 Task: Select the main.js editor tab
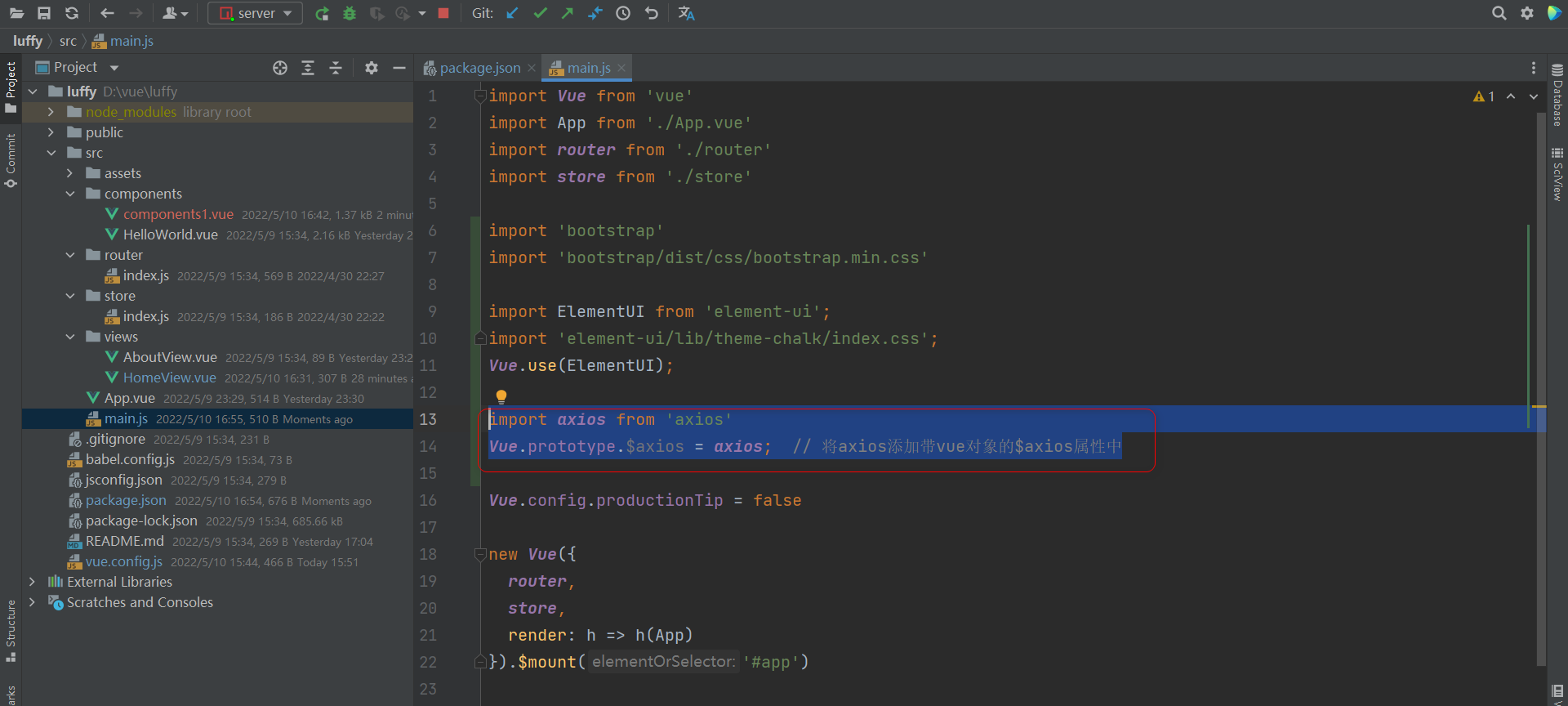(x=588, y=68)
